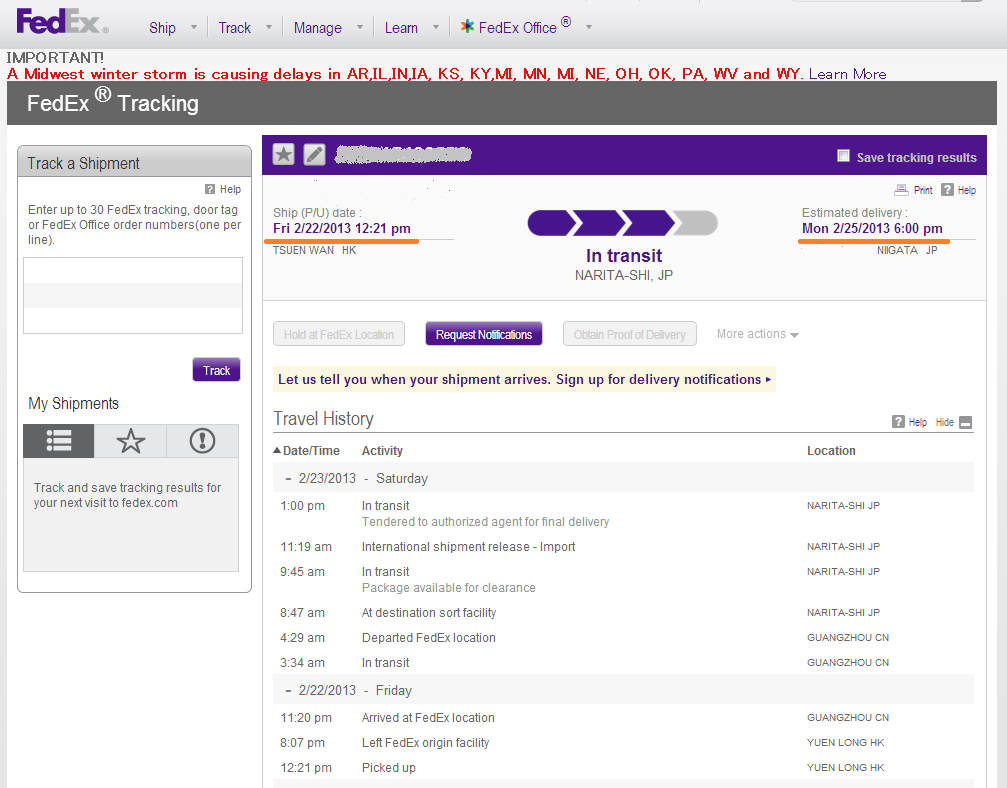Click the Hold at FedEx Location button

(339, 334)
